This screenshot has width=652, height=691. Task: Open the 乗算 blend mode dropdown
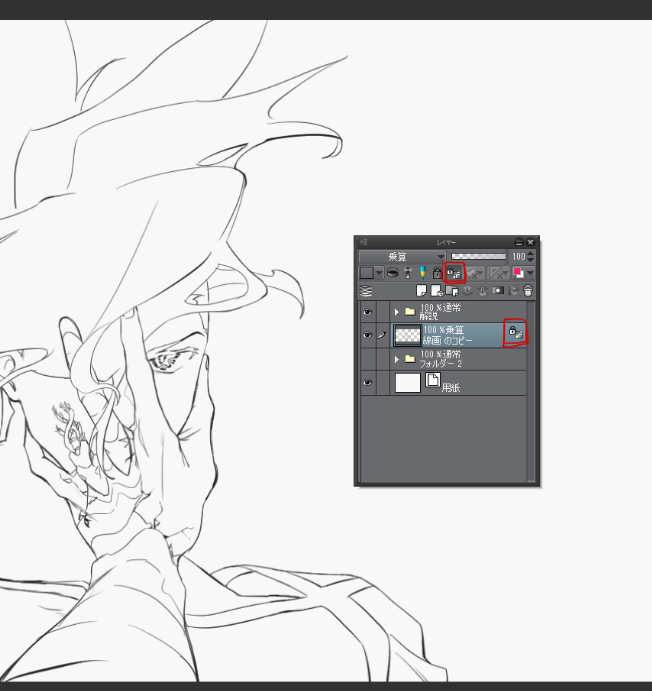point(402,257)
